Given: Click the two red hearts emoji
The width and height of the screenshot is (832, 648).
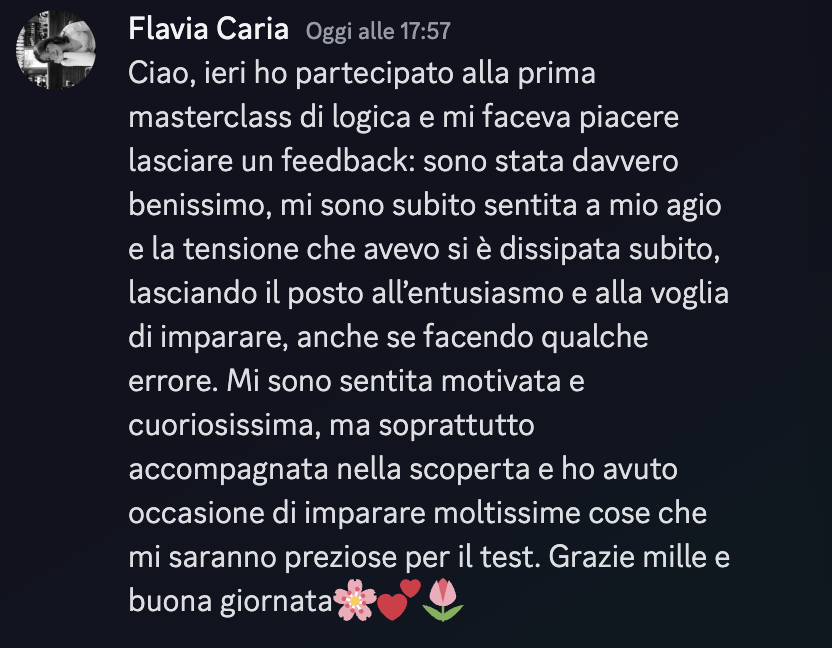Looking at the screenshot, I should (x=399, y=600).
